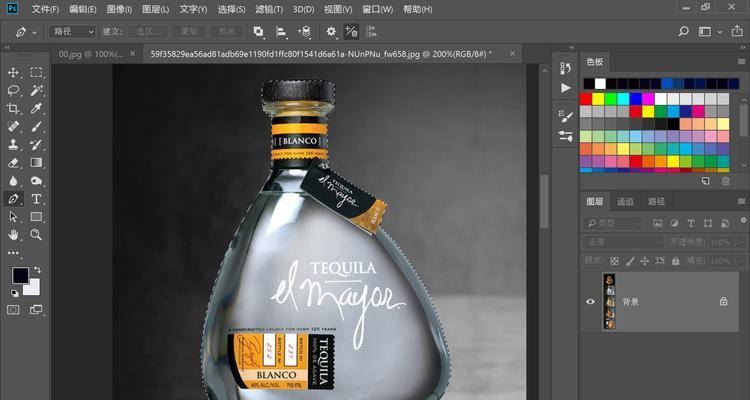Select the Lasso tool
Image resolution: width=750 pixels, height=400 pixels.
13,90
